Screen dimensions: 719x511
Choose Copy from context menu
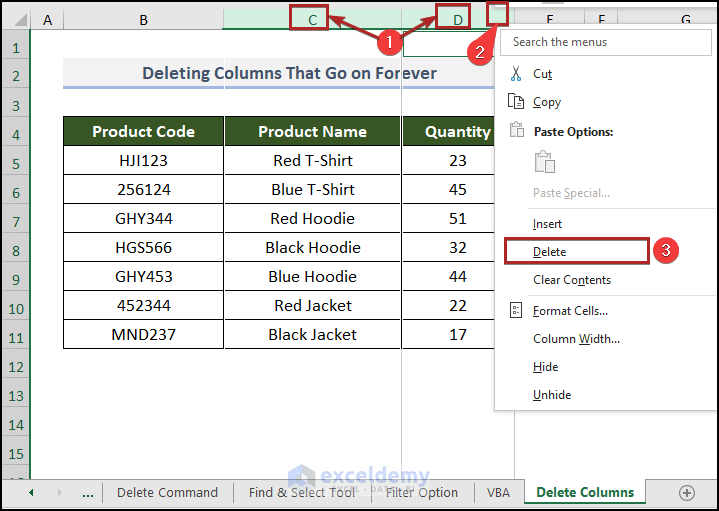click(x=605, y=102)
